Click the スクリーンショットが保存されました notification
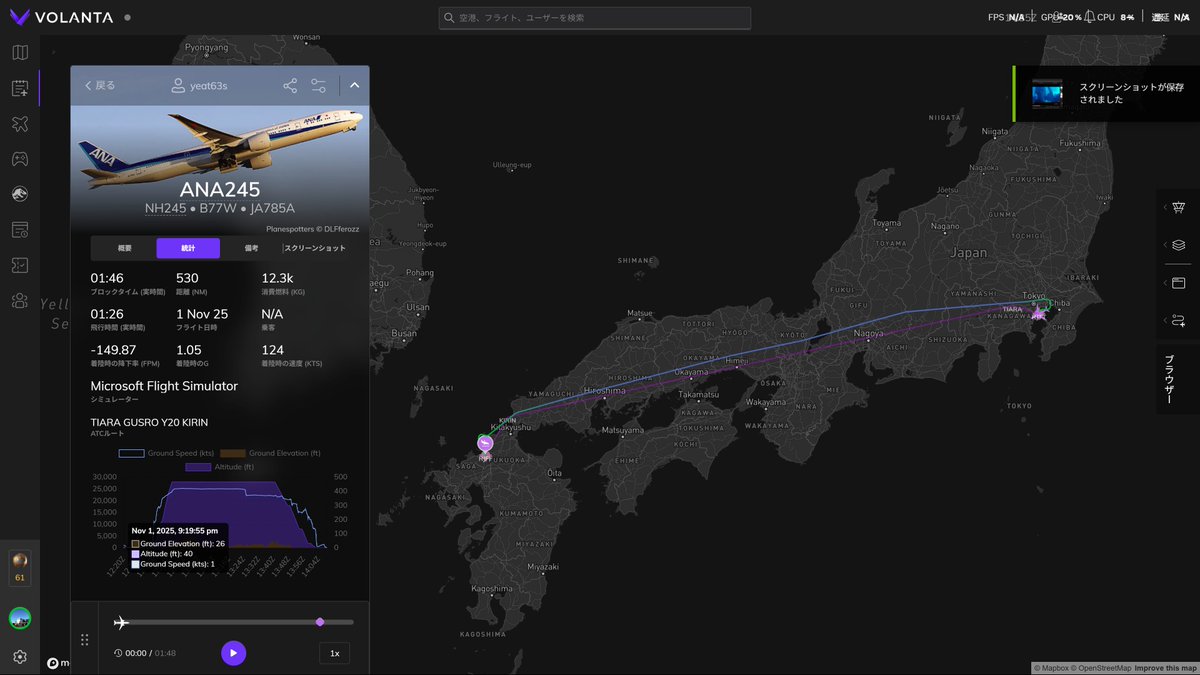The width and height of the screenshot is (1200, 675). [x=1107, y=94]
